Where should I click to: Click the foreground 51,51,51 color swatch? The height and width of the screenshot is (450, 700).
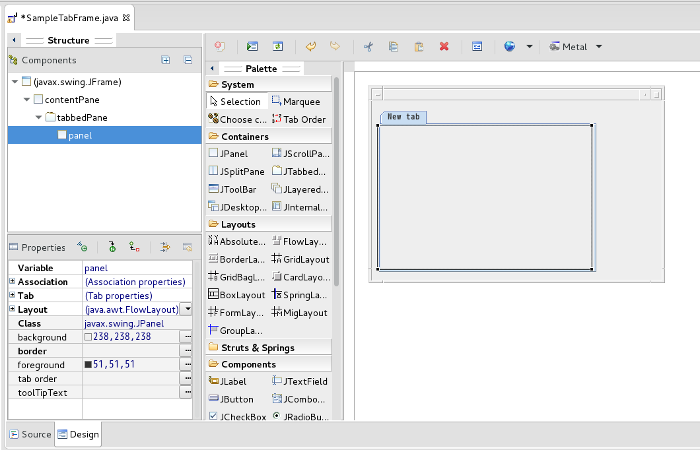pos(88,365)
